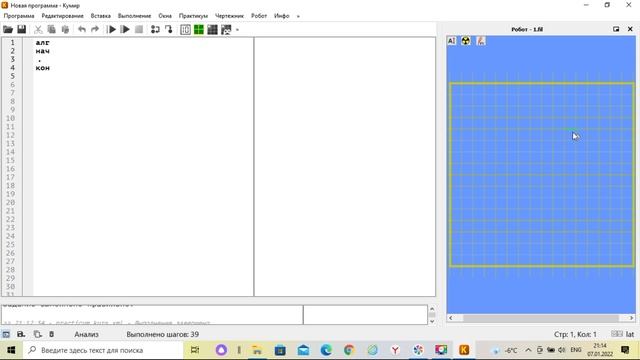Click status bar save output icon
This screenshot has height=360, width=640.
tap(21, 334)
